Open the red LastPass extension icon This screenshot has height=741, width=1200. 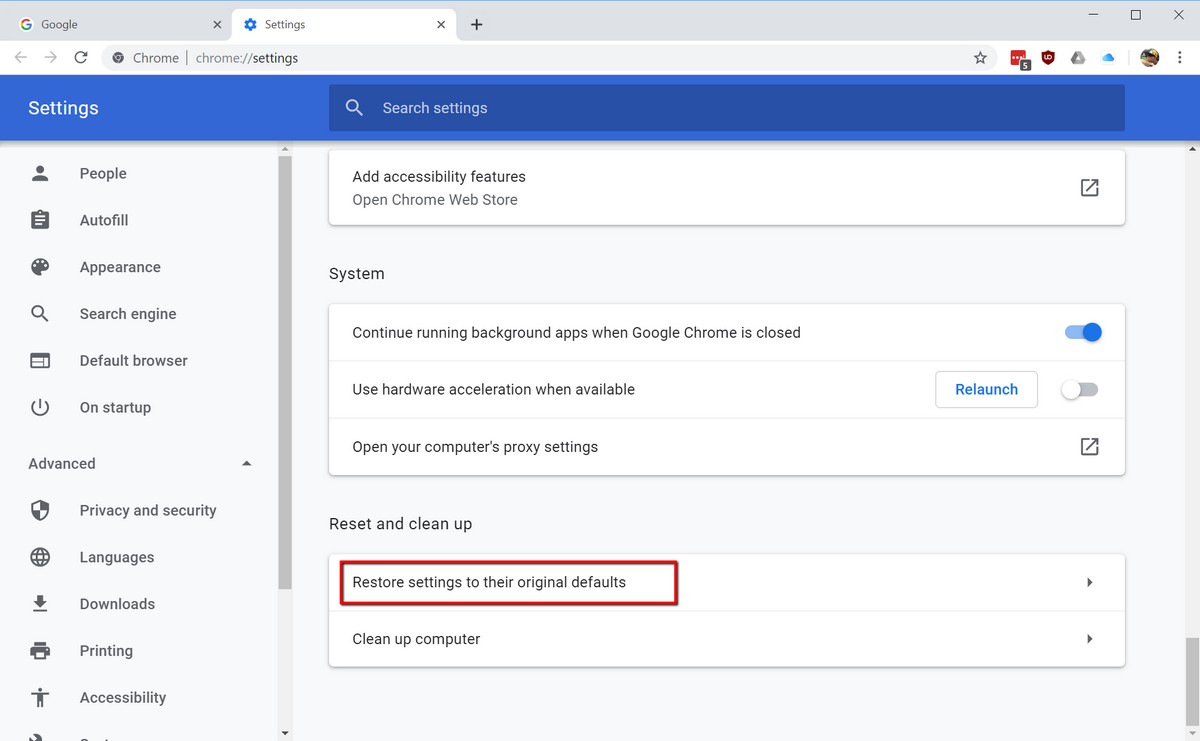pos(1019,59)
